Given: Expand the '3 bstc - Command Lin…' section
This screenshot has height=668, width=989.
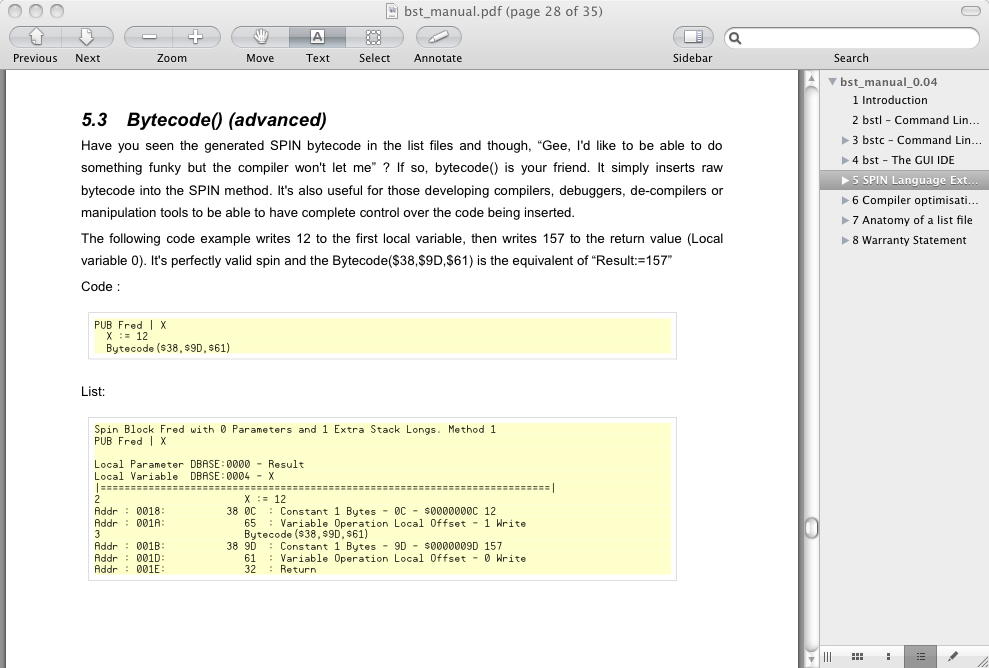Looking at the screenshot, I should click(845, 140).
